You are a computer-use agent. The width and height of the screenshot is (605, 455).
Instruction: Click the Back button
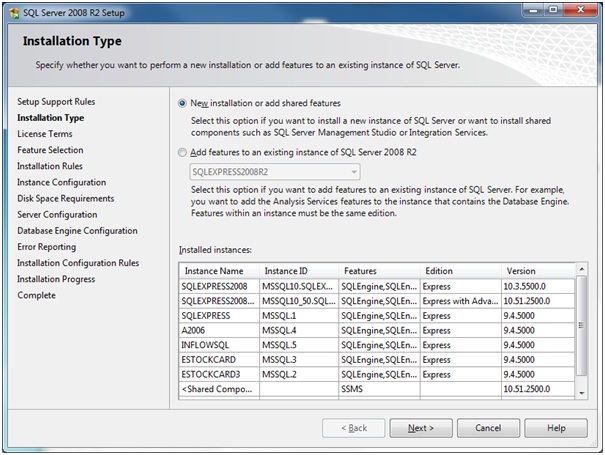353,428
